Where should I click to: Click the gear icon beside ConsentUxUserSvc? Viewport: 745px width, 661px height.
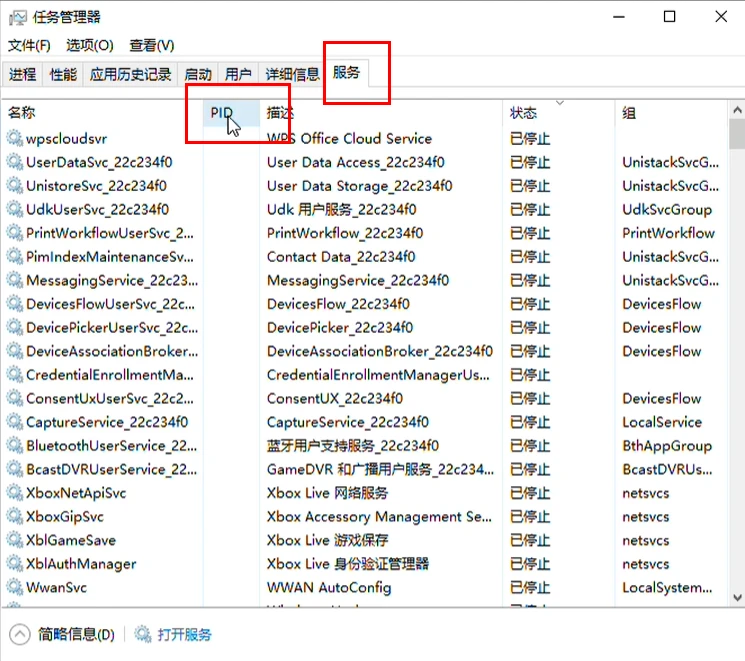pyautogui.click(x=14, y=398)
